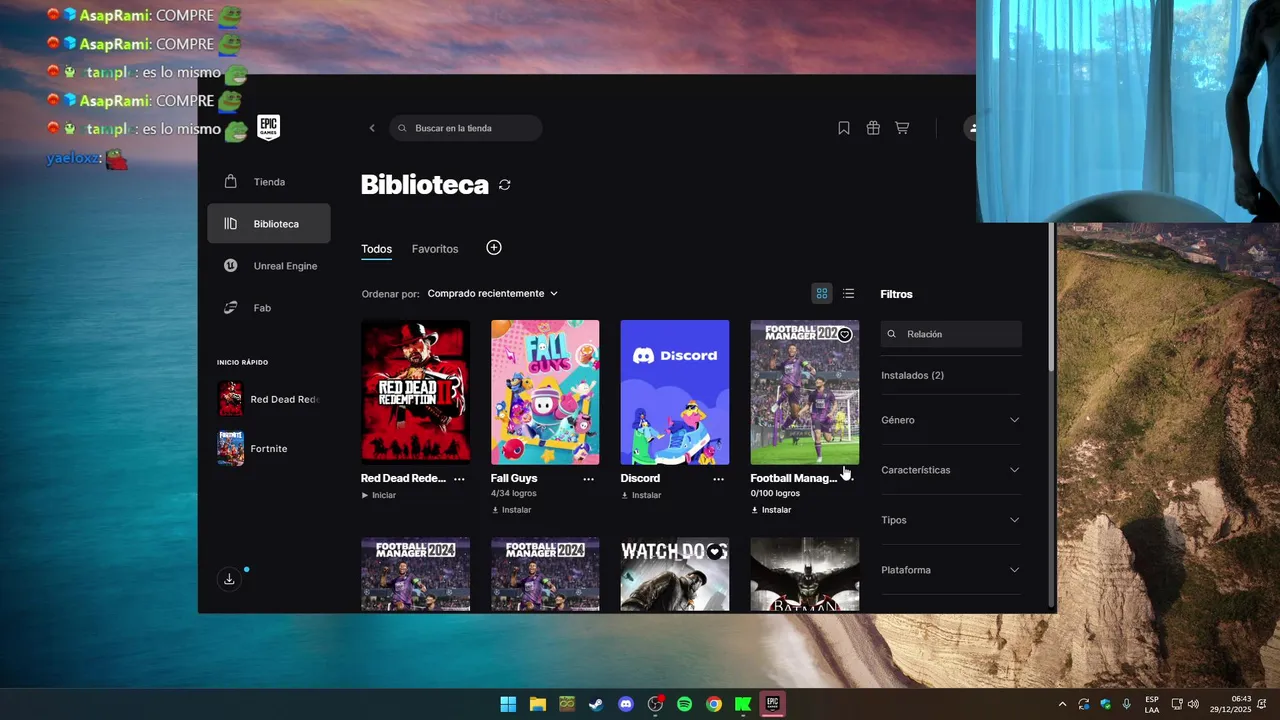Toggle favorite heart on Watch Dogs cover
The height and width of the screenshot is (720, 1280).
715,552
